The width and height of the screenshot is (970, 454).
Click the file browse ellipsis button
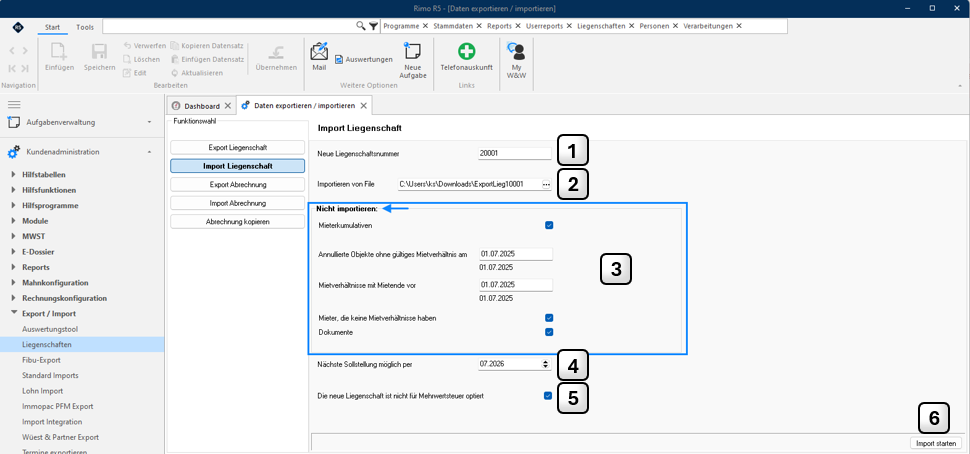click(546, 184)
